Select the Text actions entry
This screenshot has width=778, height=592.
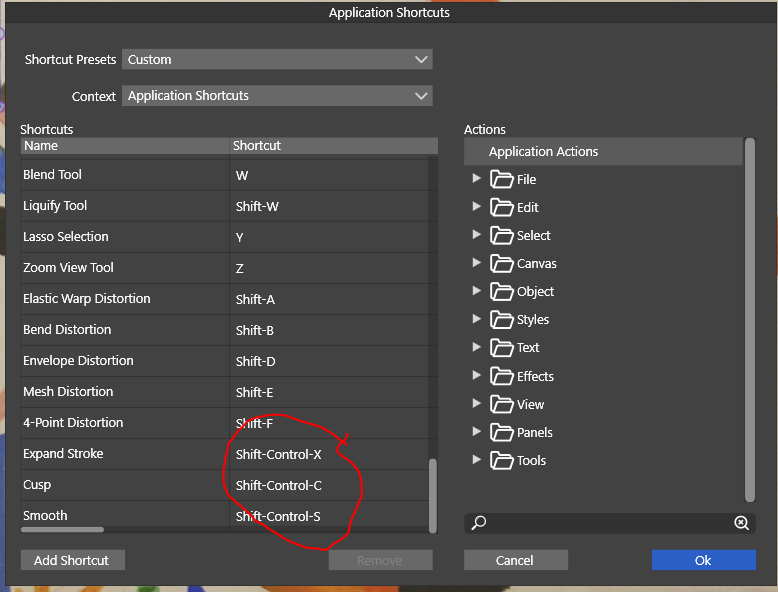point(528,348)
